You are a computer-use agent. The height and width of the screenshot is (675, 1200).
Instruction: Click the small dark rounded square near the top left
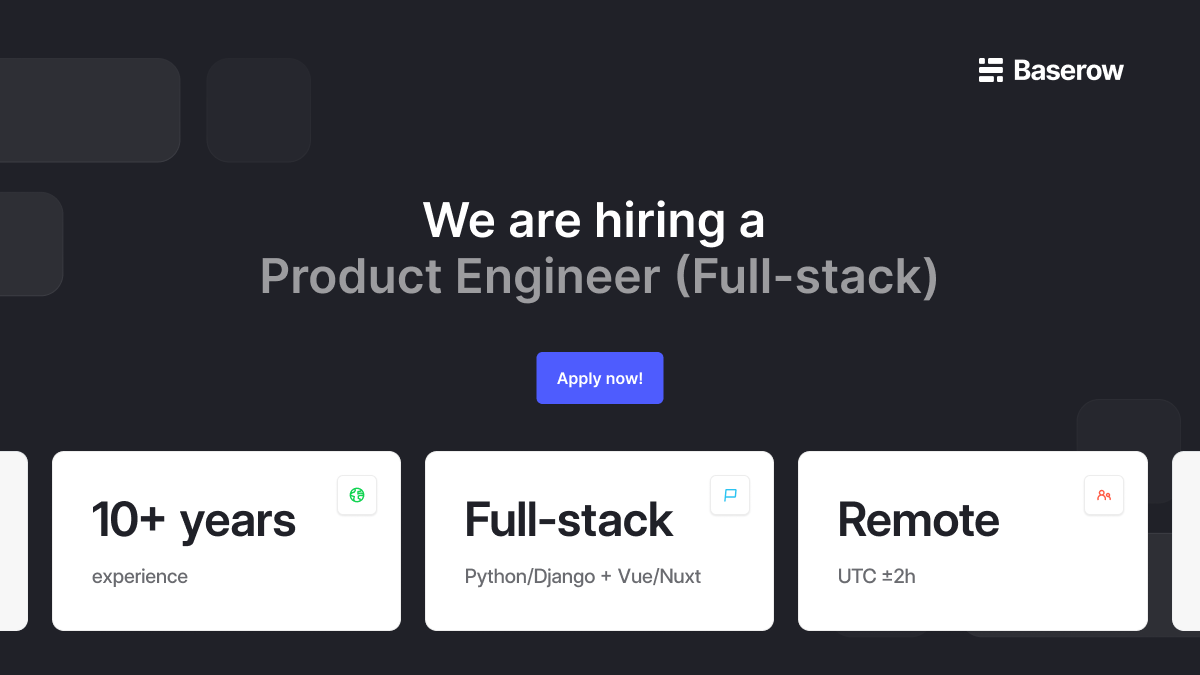(258, 110)
